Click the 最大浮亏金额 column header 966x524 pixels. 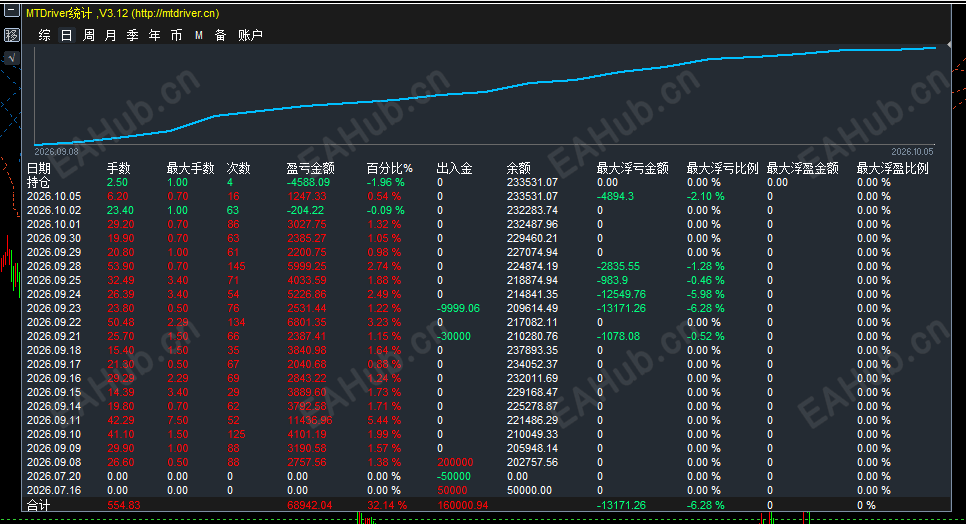(x=633, y=168)
